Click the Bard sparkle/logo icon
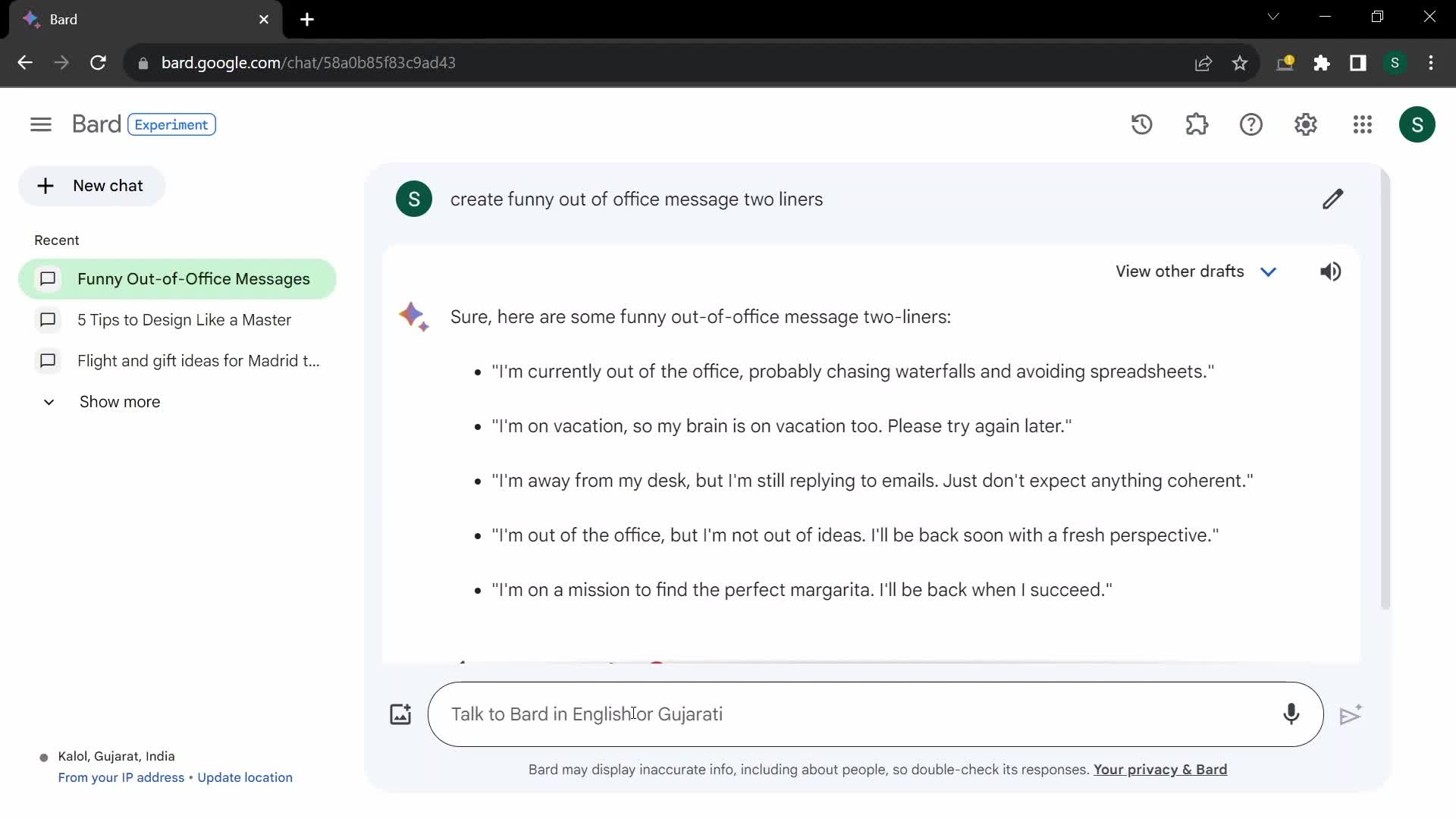 [x=414, y=316]
